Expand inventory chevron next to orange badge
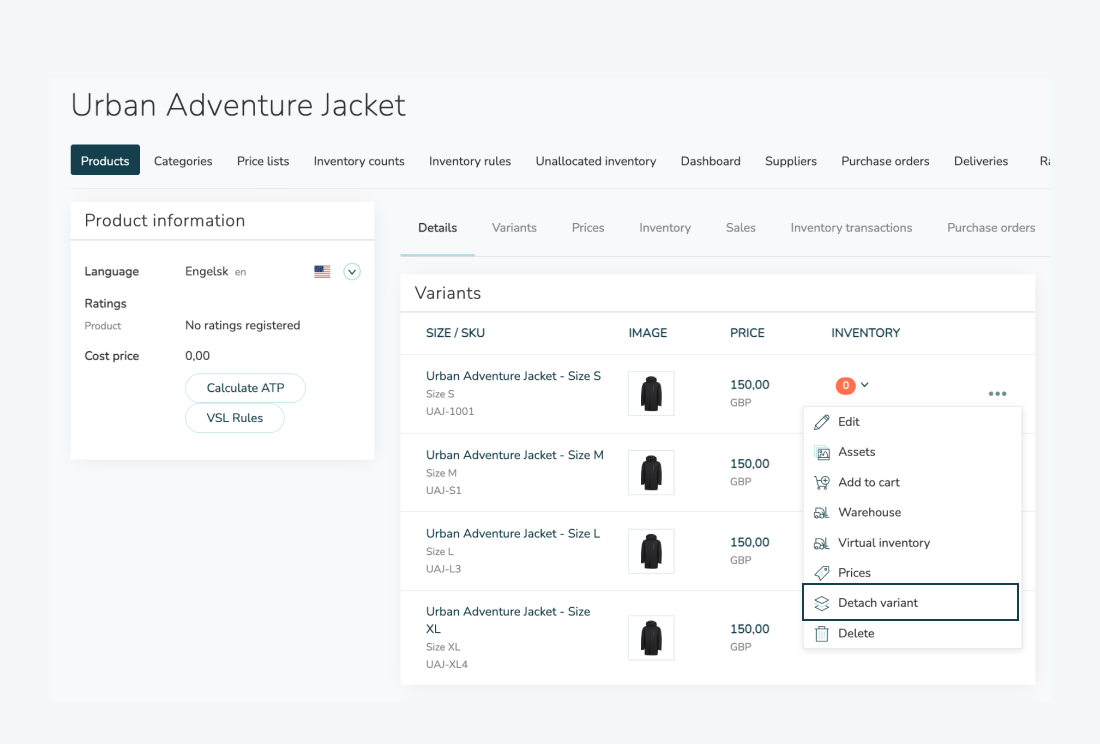1100x744 pixels. coord(865,385)
